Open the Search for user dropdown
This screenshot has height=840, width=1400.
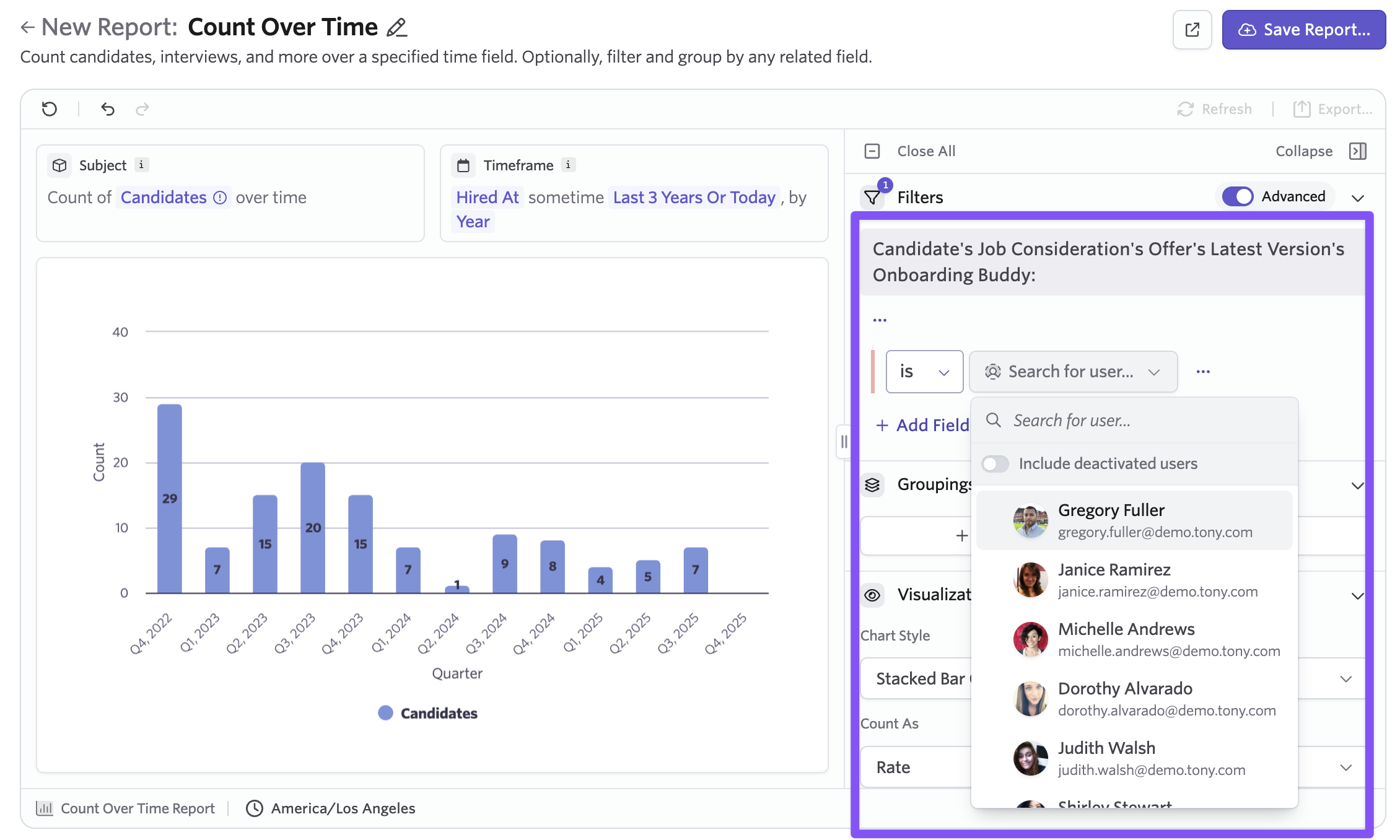1073,372
